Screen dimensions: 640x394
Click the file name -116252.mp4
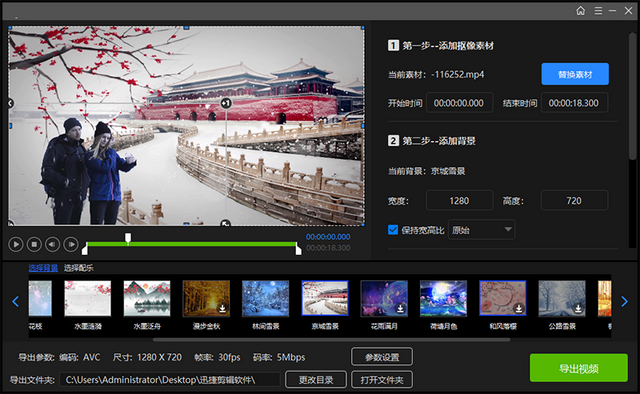tap(458, 75)
